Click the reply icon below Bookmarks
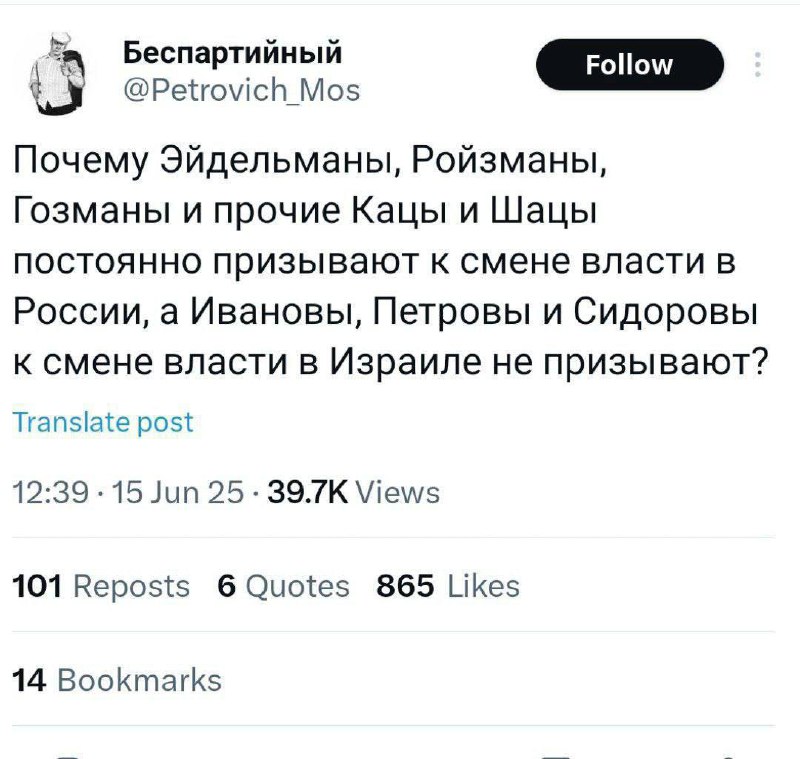Image resolution: width=800 pixels, height=759 pixels. 68,752
